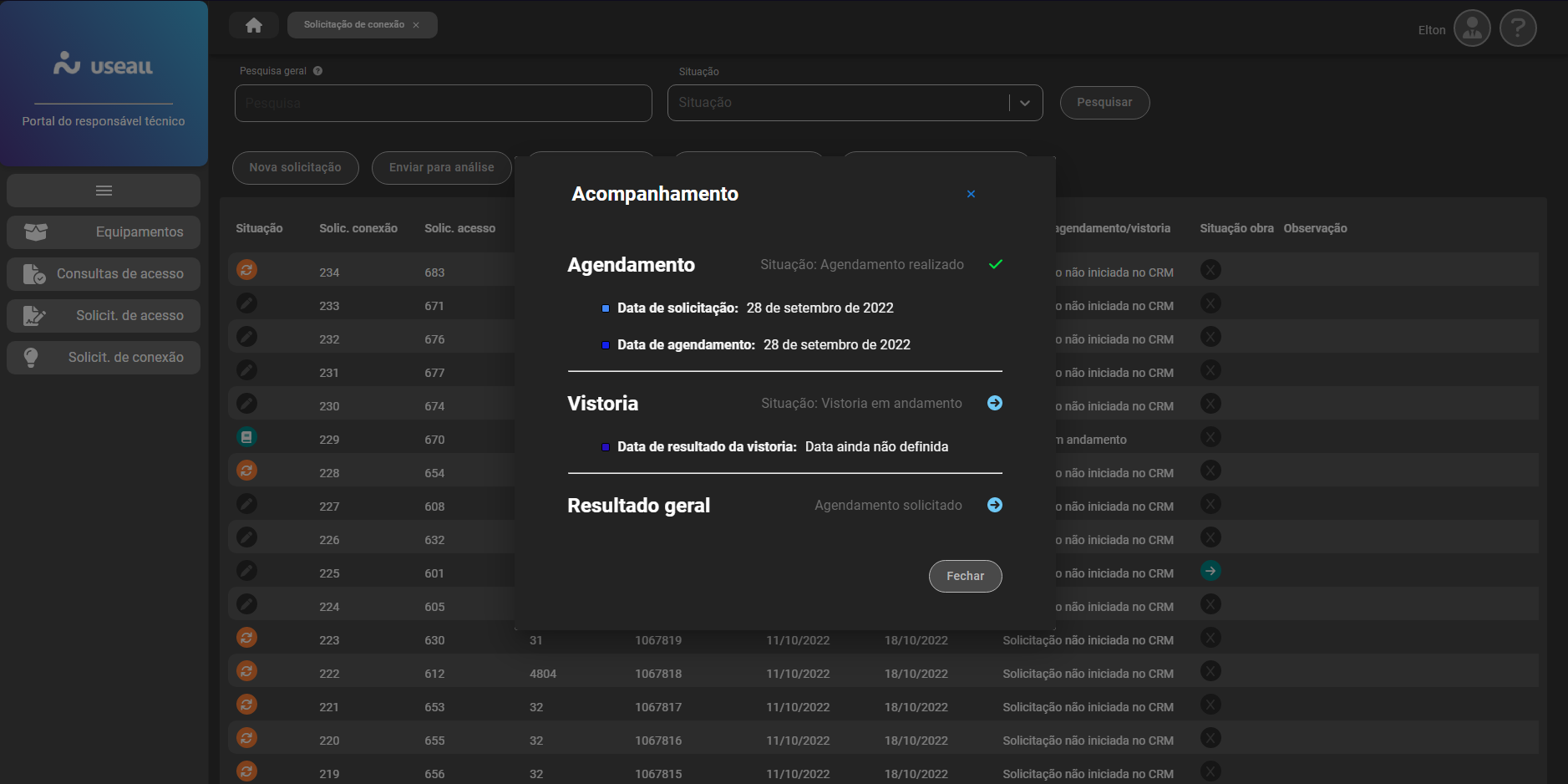
Task: Click the home icon button
Action: [x=254, y=25]
